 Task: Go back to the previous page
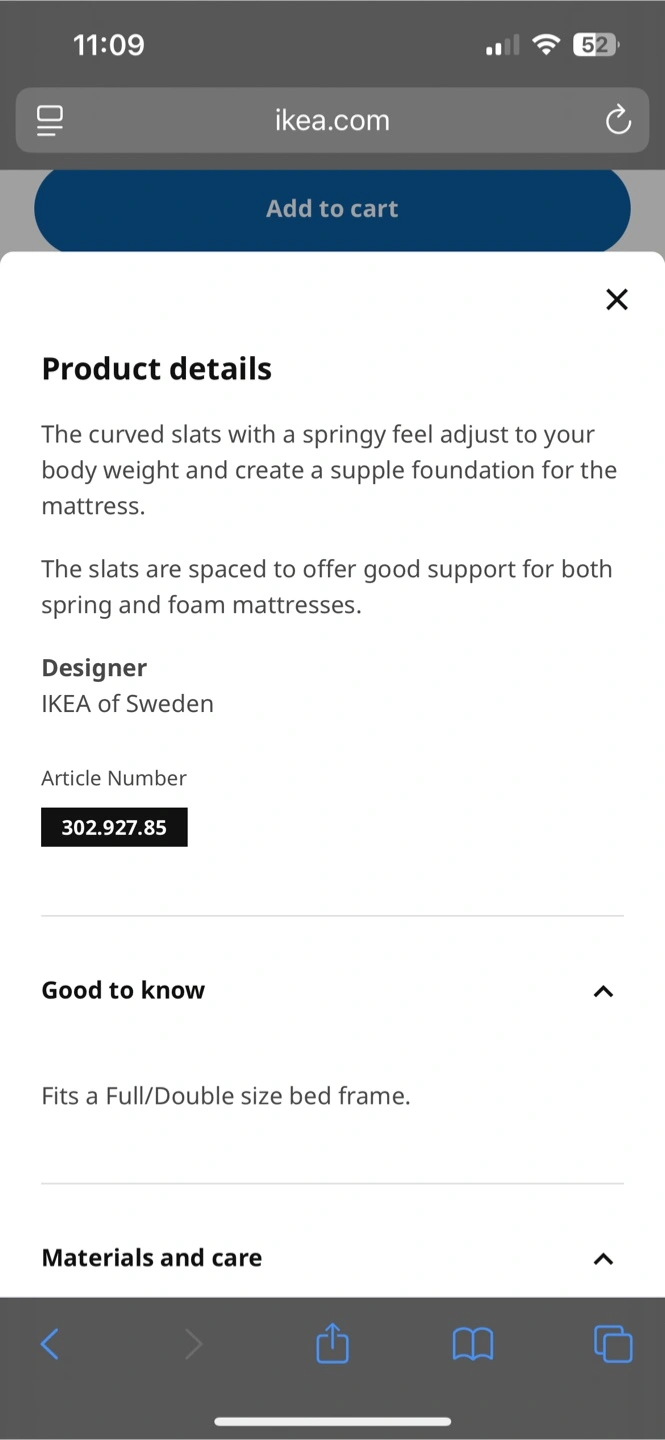(50, 1344)
